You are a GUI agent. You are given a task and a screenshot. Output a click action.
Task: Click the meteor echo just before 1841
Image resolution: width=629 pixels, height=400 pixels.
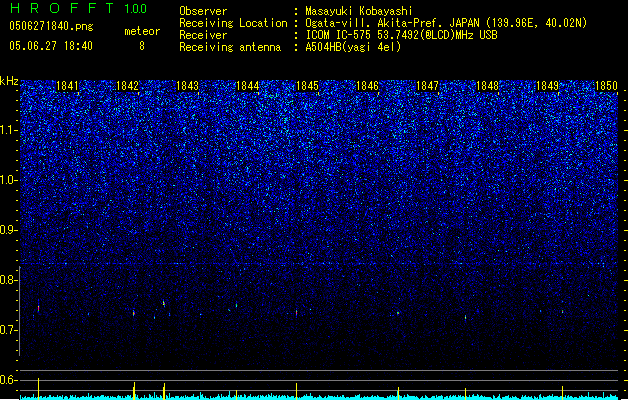coord(39,308)
